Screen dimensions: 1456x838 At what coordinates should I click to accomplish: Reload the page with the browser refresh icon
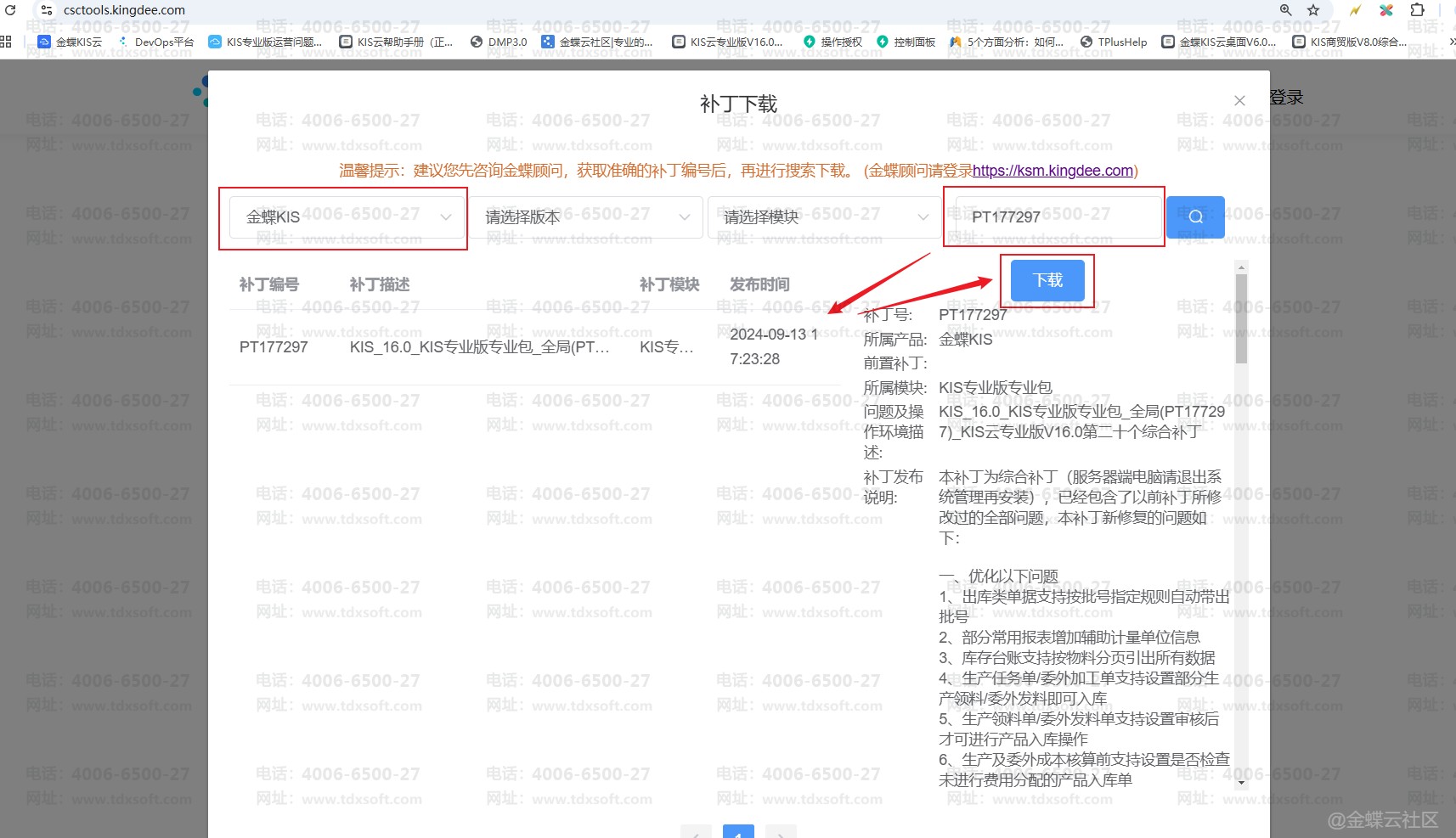pyautogui.click(x=10, y=10)
